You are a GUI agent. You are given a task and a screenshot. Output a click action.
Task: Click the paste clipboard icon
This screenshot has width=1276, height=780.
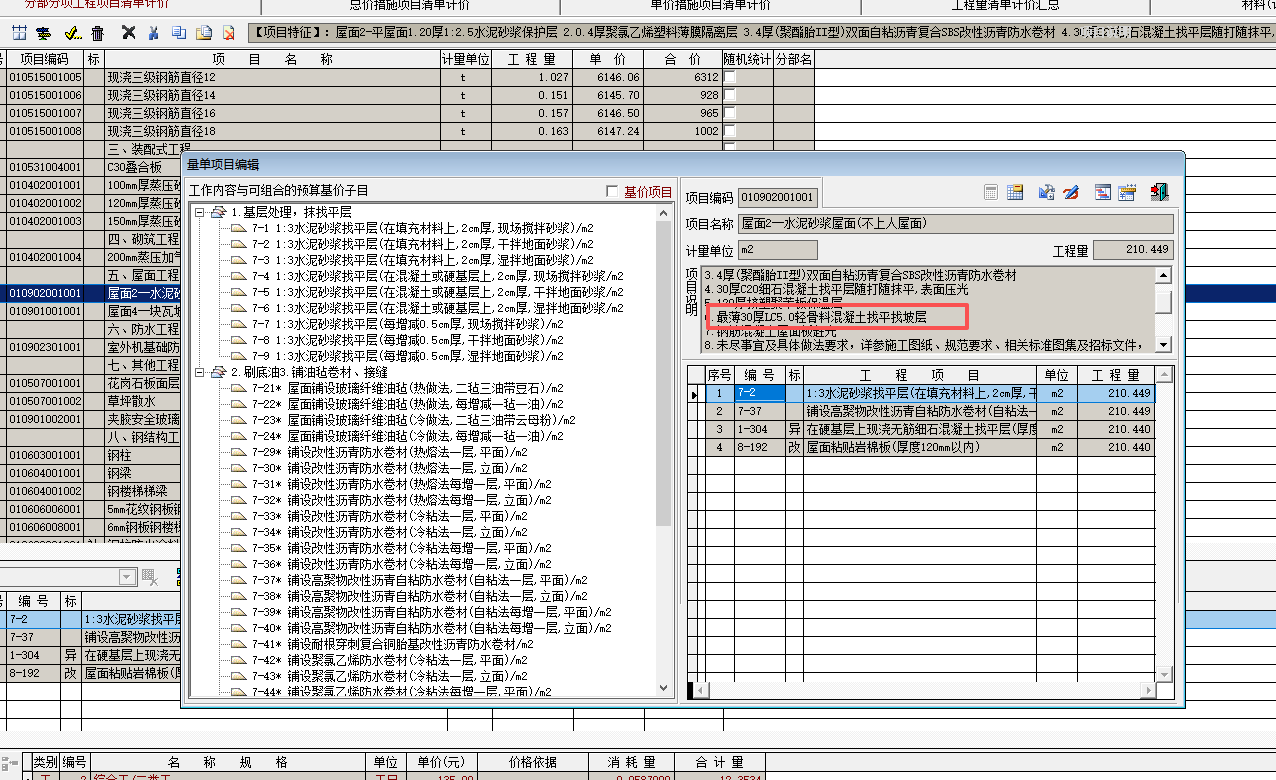coord(204,33)
